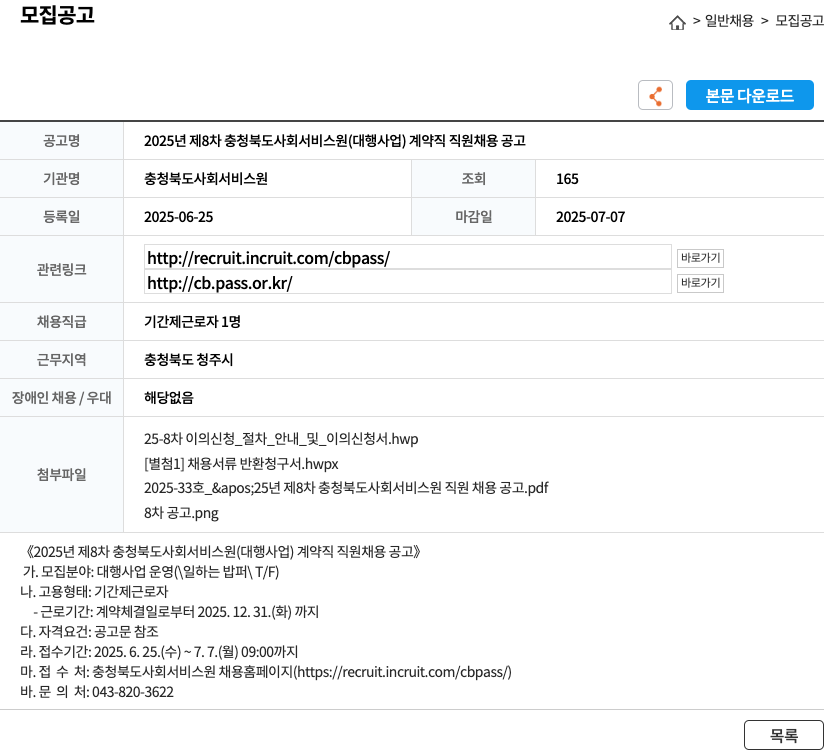Click registration date 2025-06-25
This screenshot has height=750, width=824.
pyautogui.click(x=179, y=217)
